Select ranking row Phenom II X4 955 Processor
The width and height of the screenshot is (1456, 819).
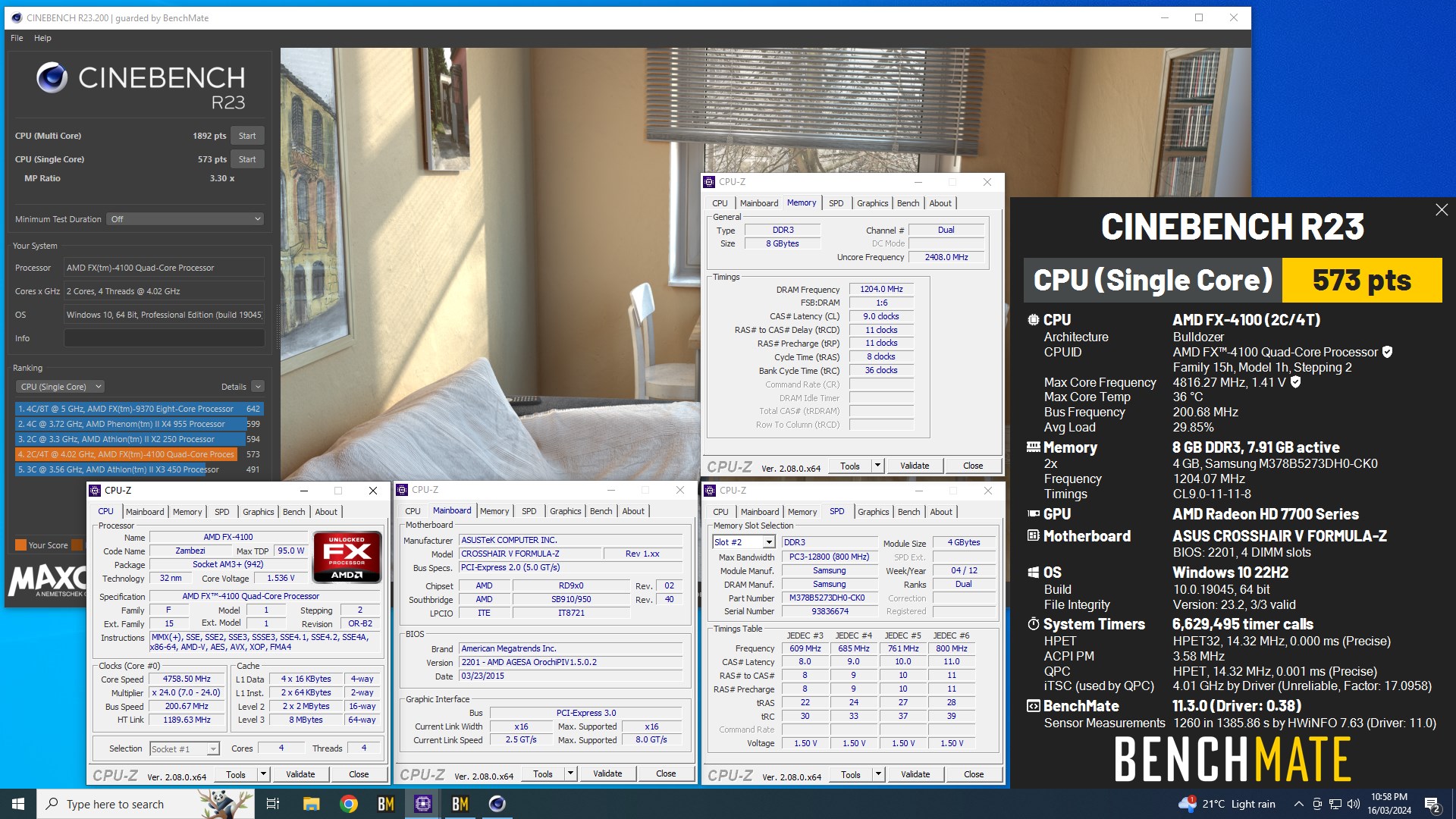coord(139,424)
